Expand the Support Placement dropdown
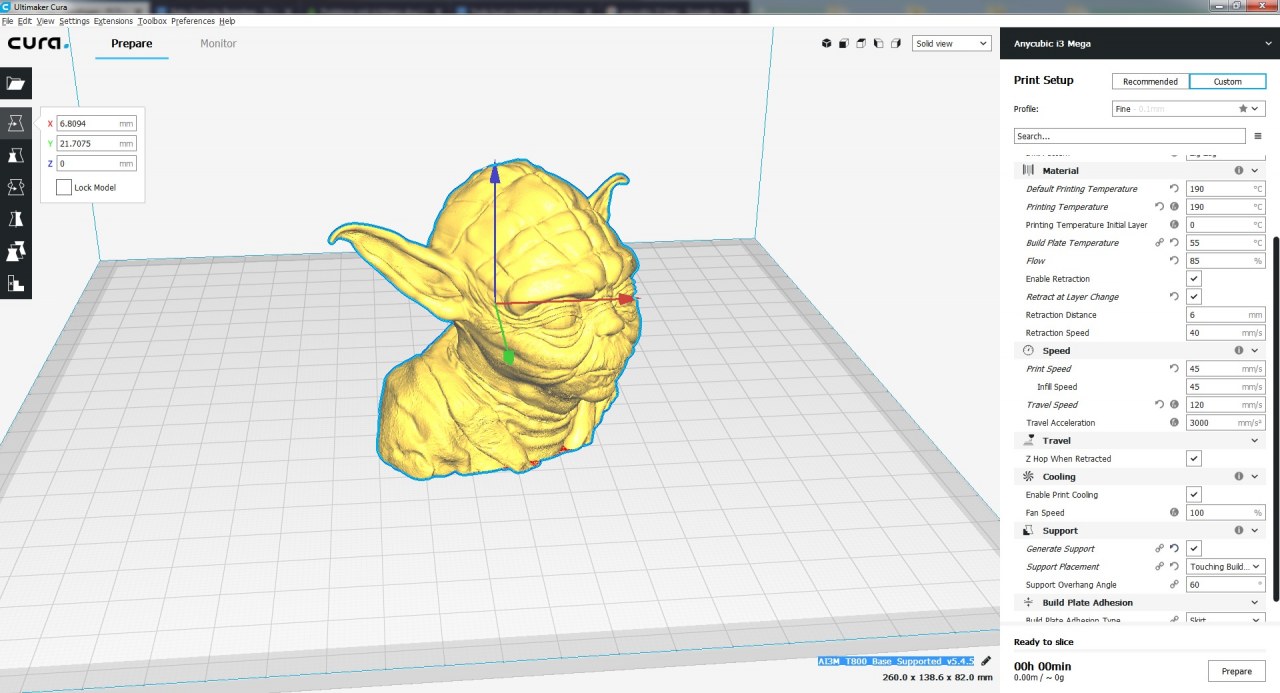 coord(1225,567)
